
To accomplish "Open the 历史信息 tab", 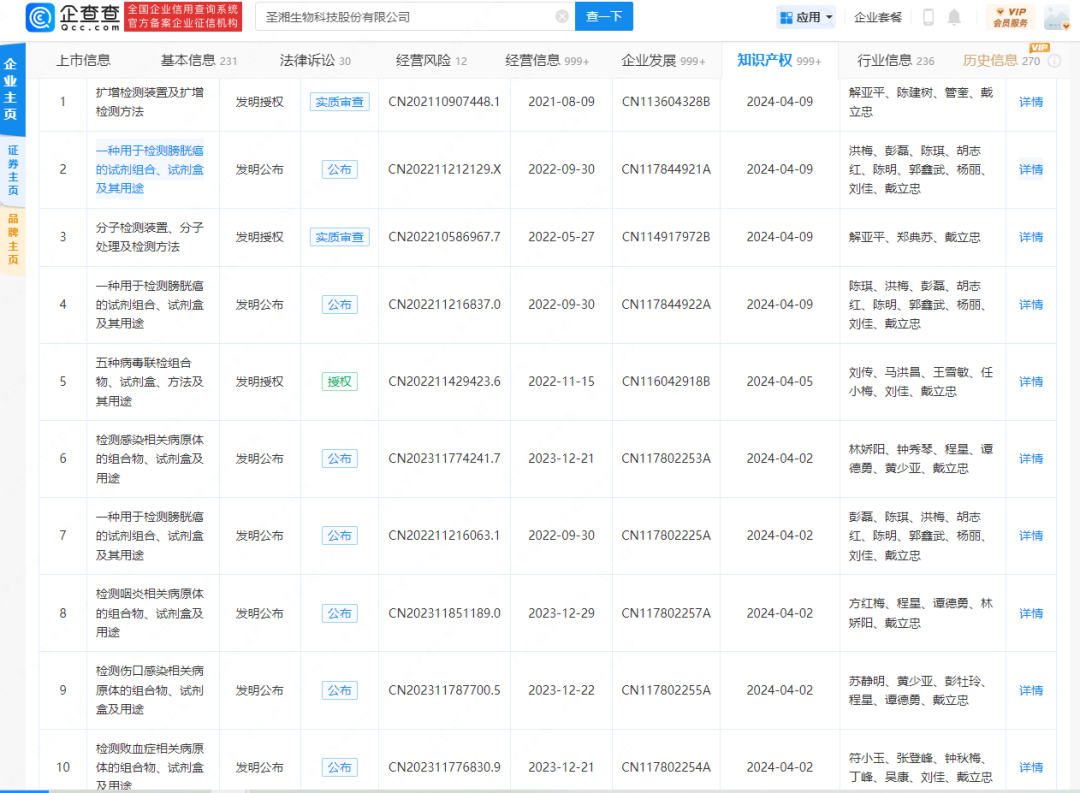I will pos(1001,61).
